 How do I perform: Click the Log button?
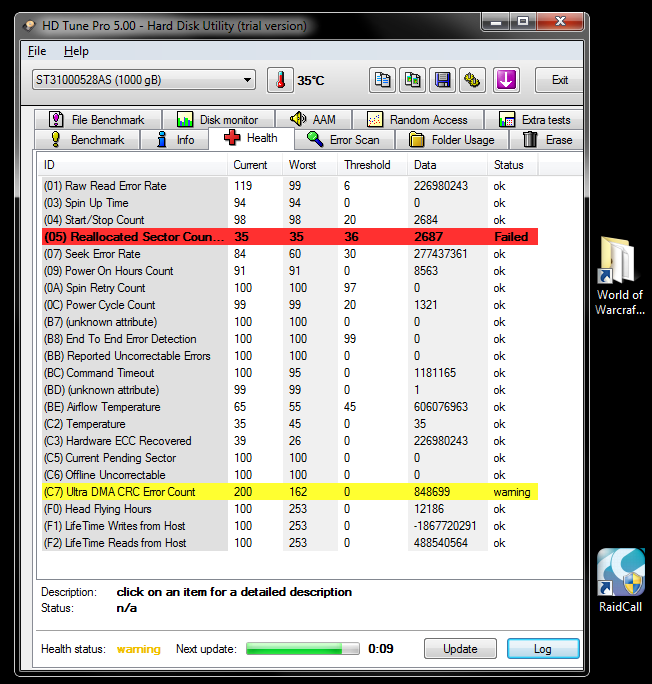click(x=542, y=649)
